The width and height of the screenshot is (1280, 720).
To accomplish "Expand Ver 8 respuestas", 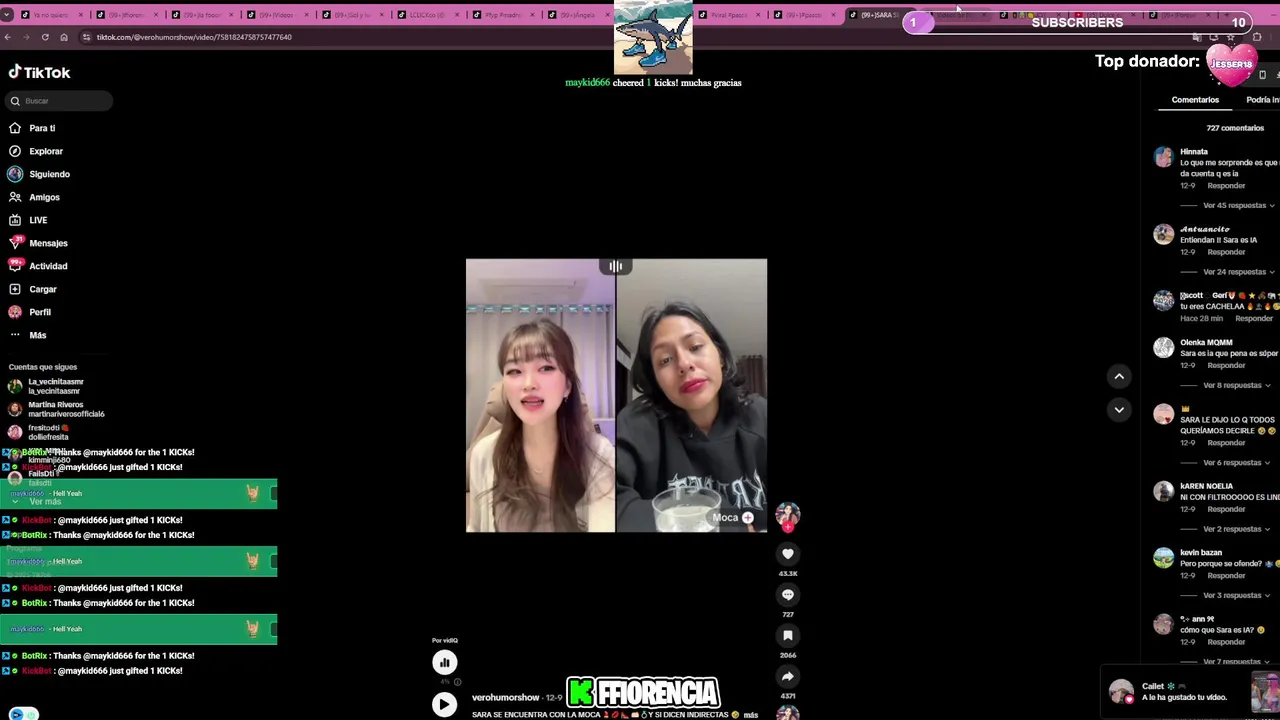I will pyautogui.click(x=1237, y=385).
